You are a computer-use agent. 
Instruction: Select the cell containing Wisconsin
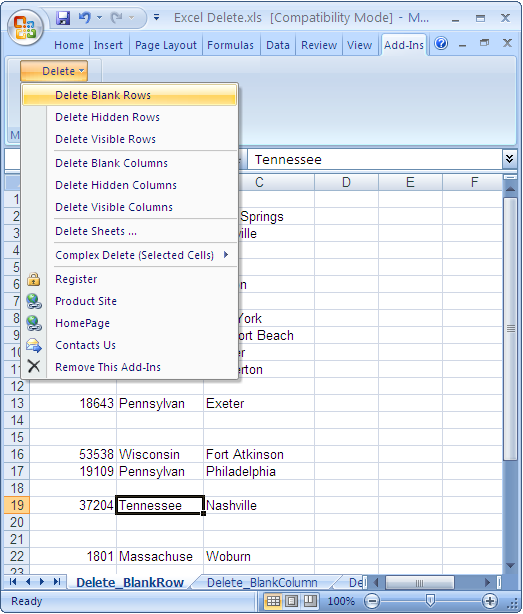point(160,454)
